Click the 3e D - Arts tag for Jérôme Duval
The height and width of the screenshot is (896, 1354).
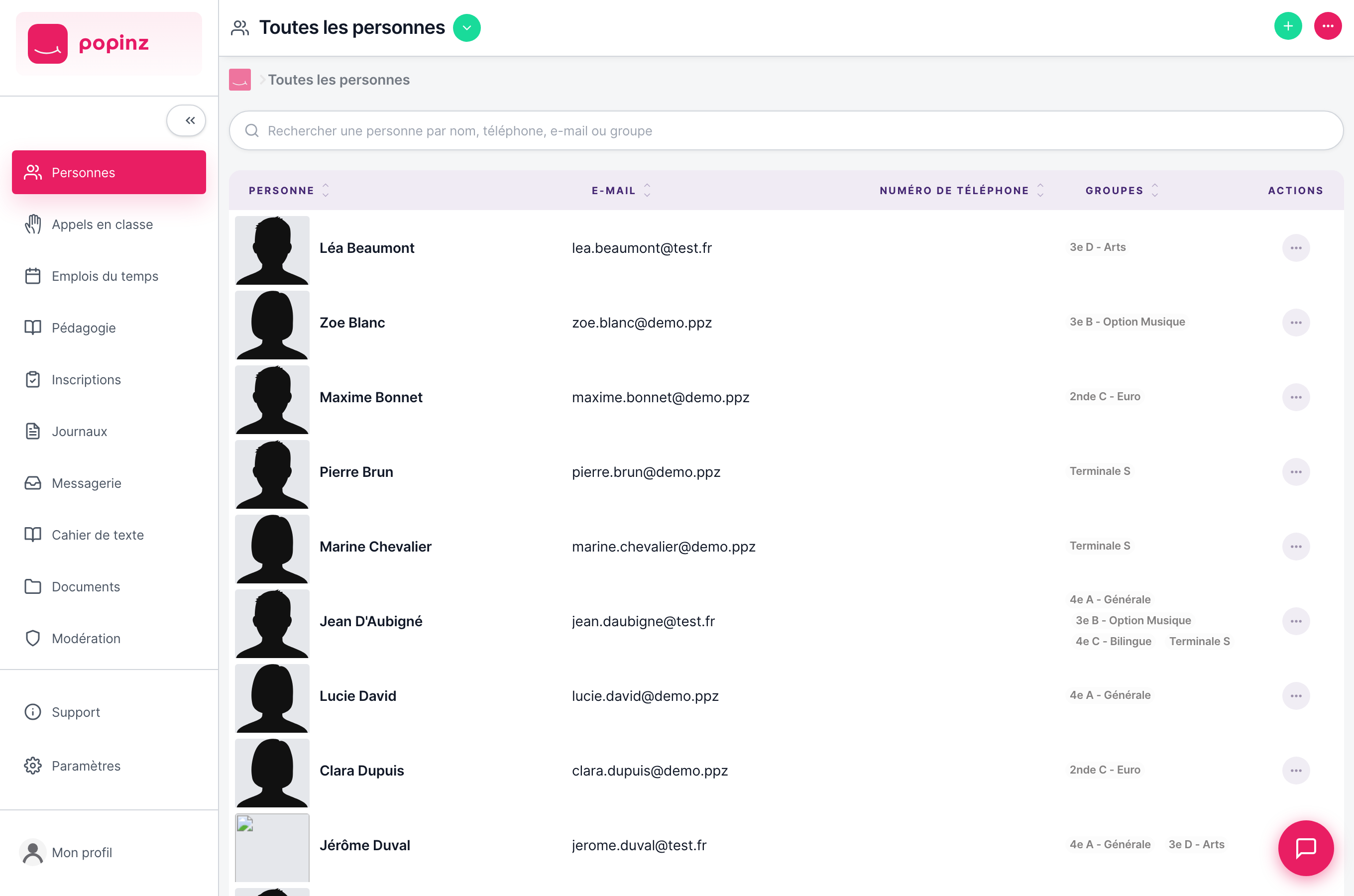coord(1196,845)
